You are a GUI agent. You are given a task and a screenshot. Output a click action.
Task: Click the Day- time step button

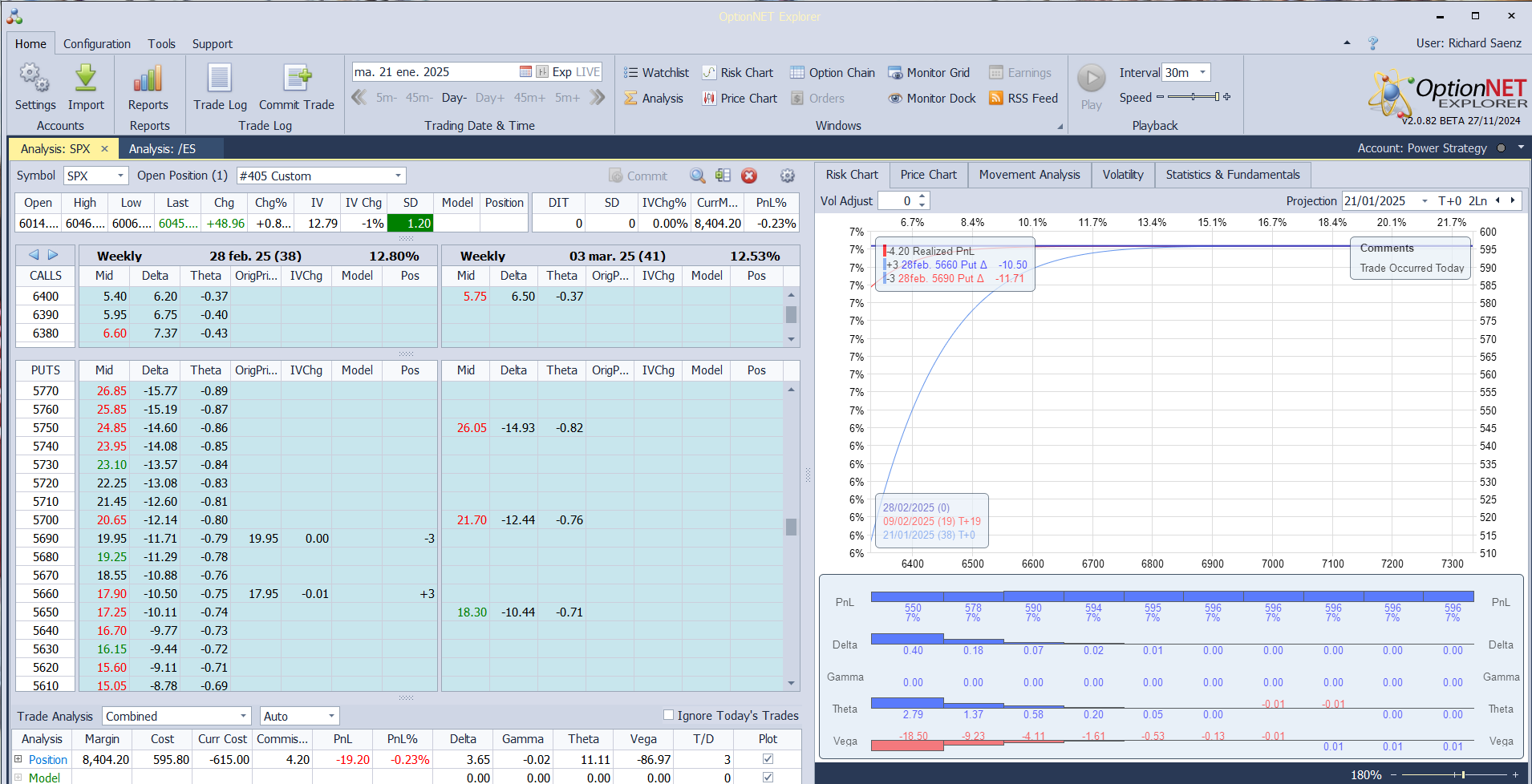point(454,98)
